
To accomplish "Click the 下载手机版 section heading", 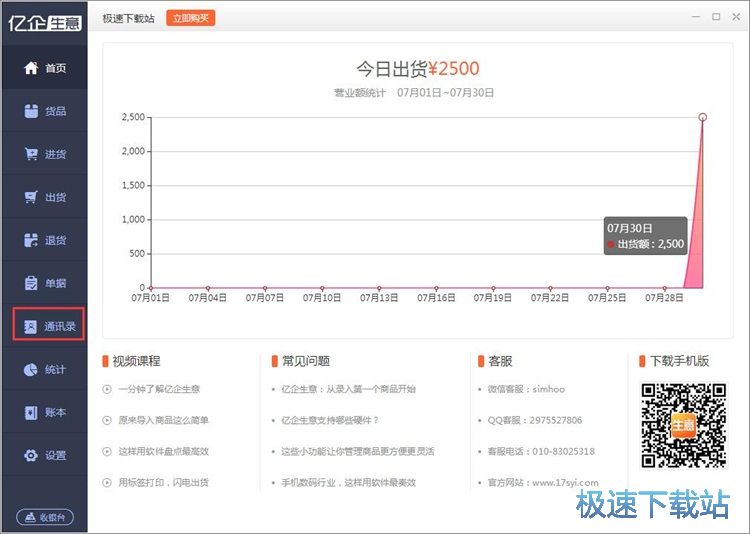I will coord(679,361).
